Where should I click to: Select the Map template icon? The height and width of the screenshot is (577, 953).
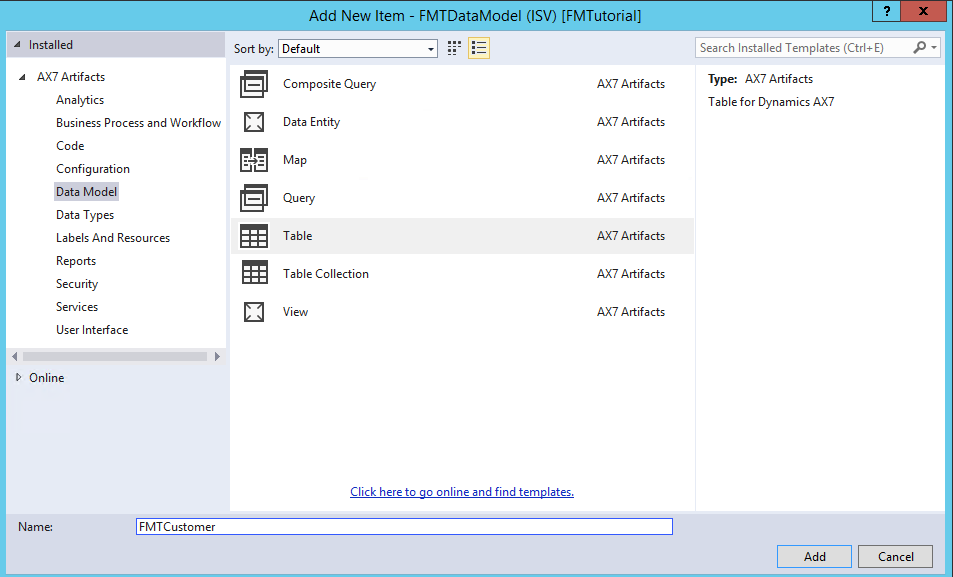(x=254, y=160)
